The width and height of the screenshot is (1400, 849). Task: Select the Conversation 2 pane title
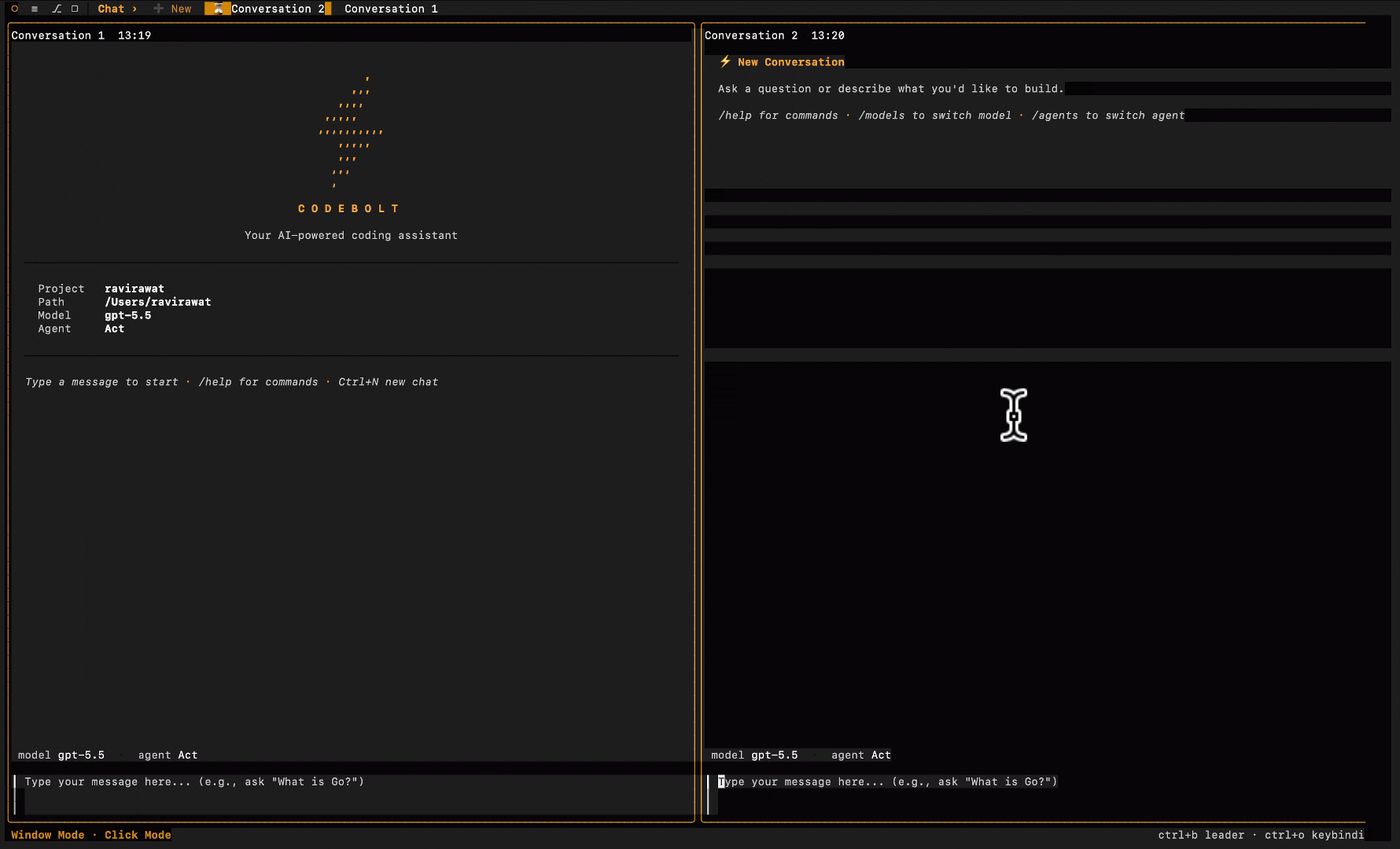tap(751, 35)
